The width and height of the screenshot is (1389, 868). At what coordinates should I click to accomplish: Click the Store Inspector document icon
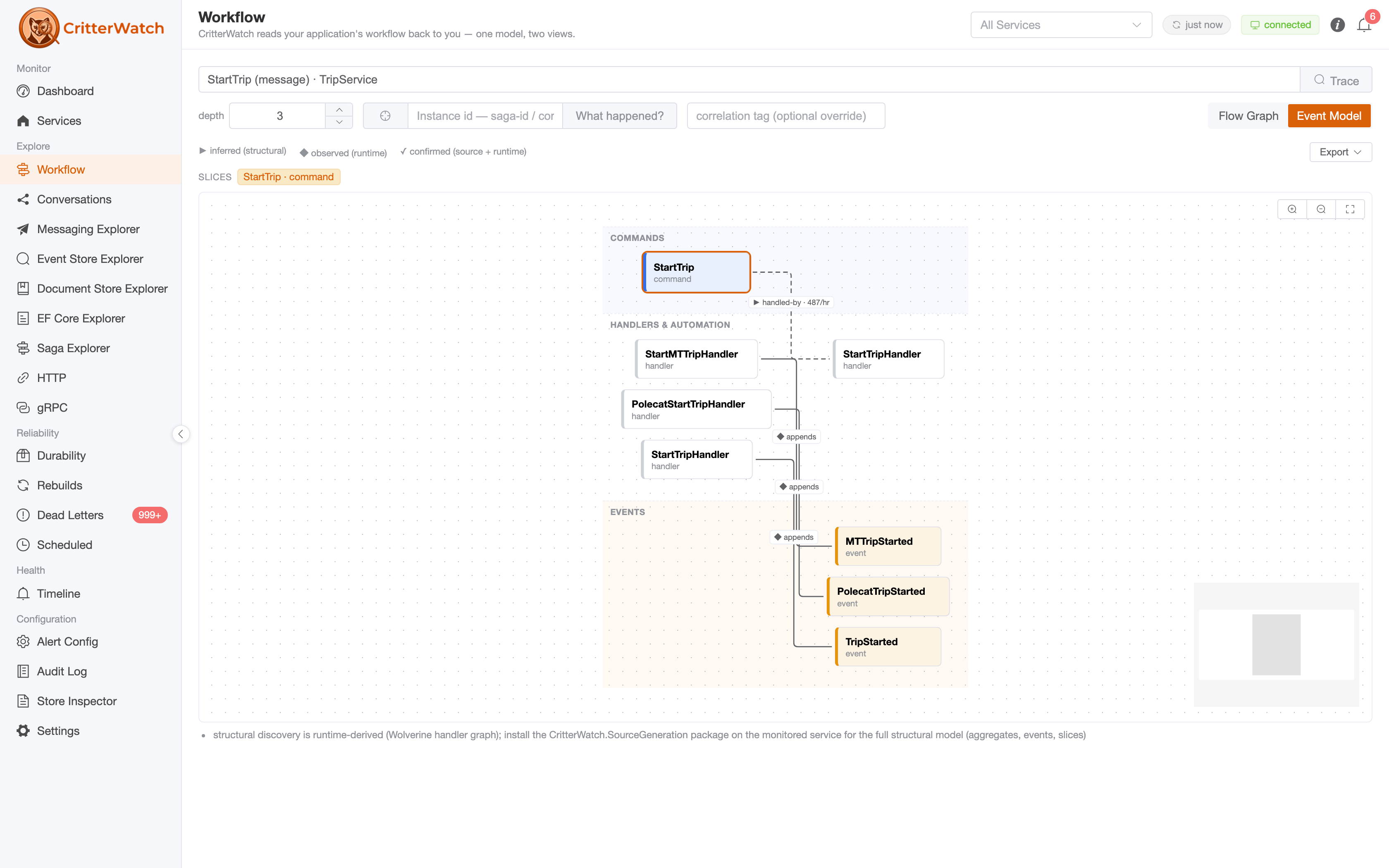[x=23, y=701]
